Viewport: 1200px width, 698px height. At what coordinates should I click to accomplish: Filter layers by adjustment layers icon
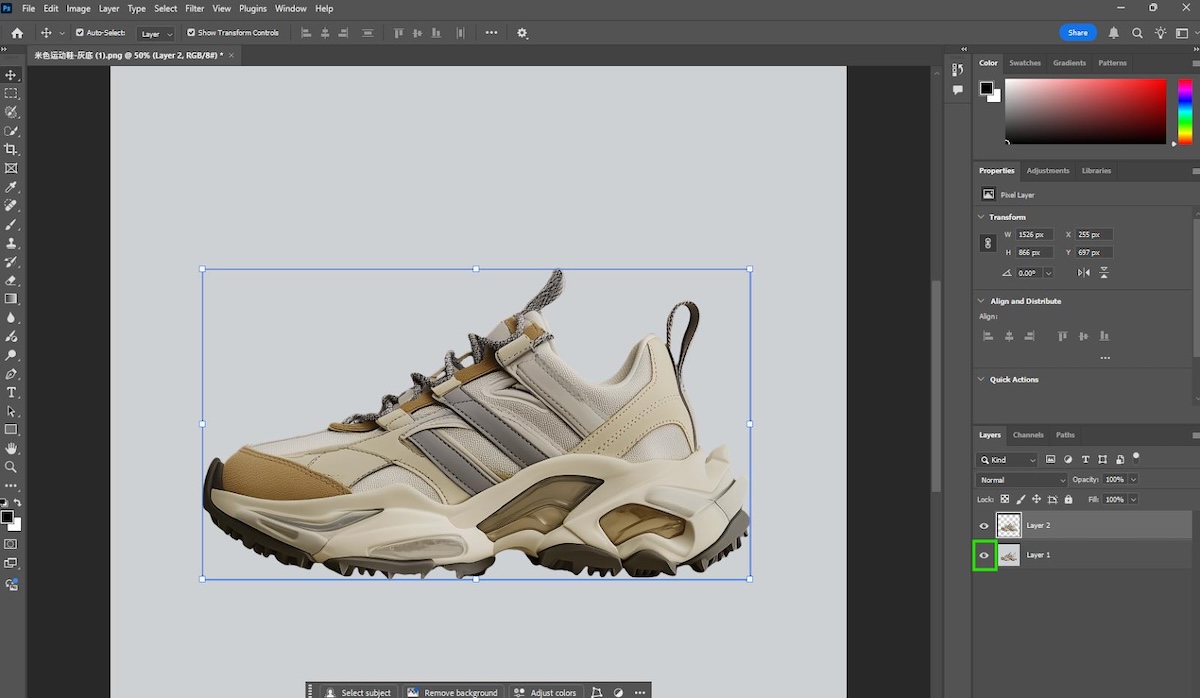pos(1068,460)
